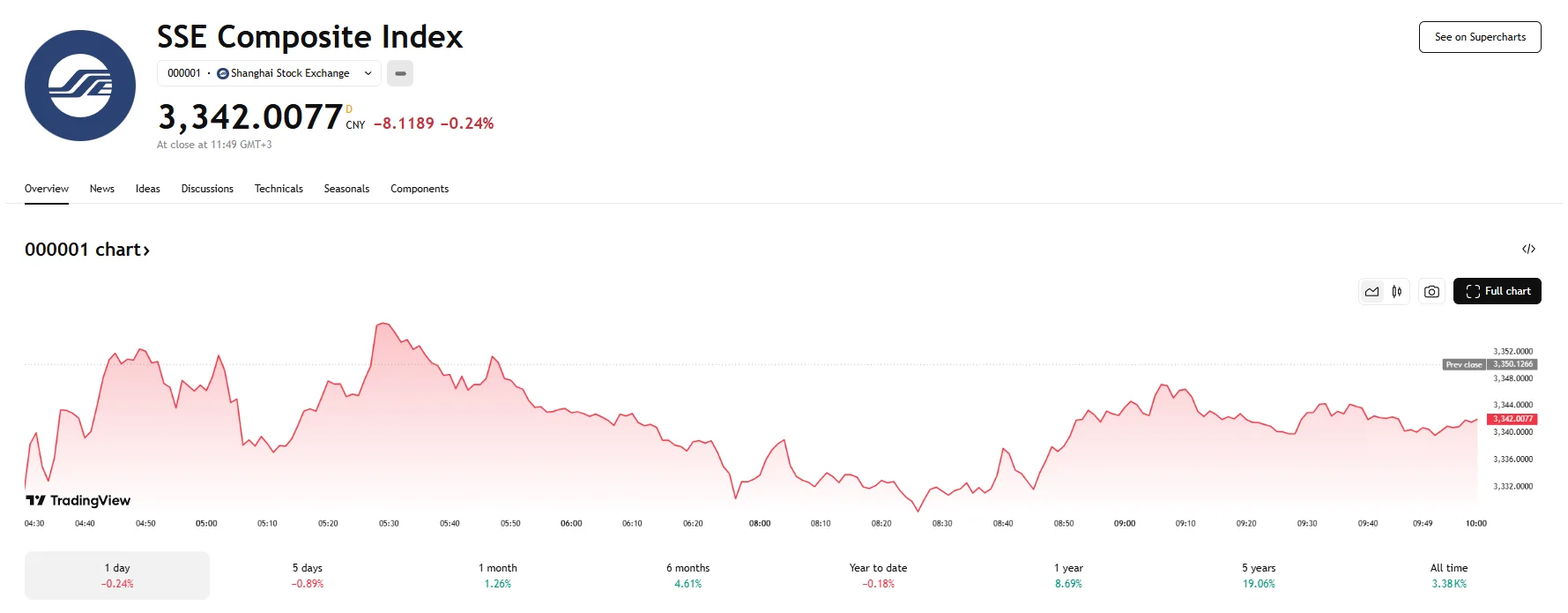Image resolution: width=1568 pixels, height=613 pixels.
Task: Open See on Supercharts
Action: pos(1479,37)
